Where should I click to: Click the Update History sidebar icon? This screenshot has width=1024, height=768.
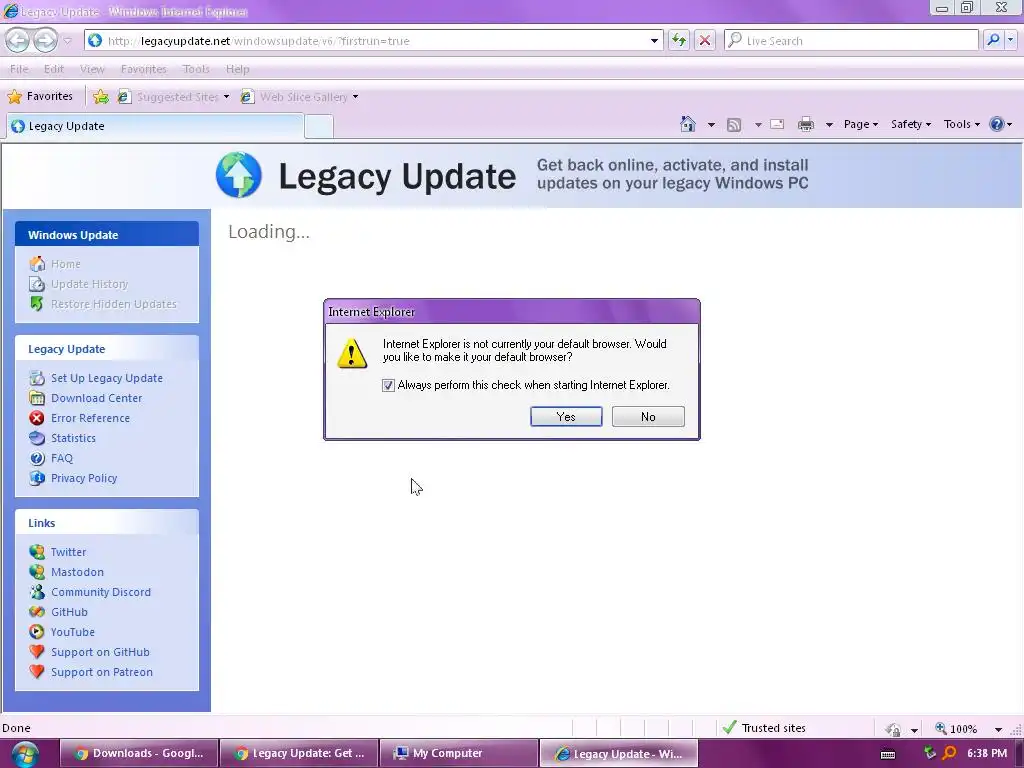pos(37,284)
